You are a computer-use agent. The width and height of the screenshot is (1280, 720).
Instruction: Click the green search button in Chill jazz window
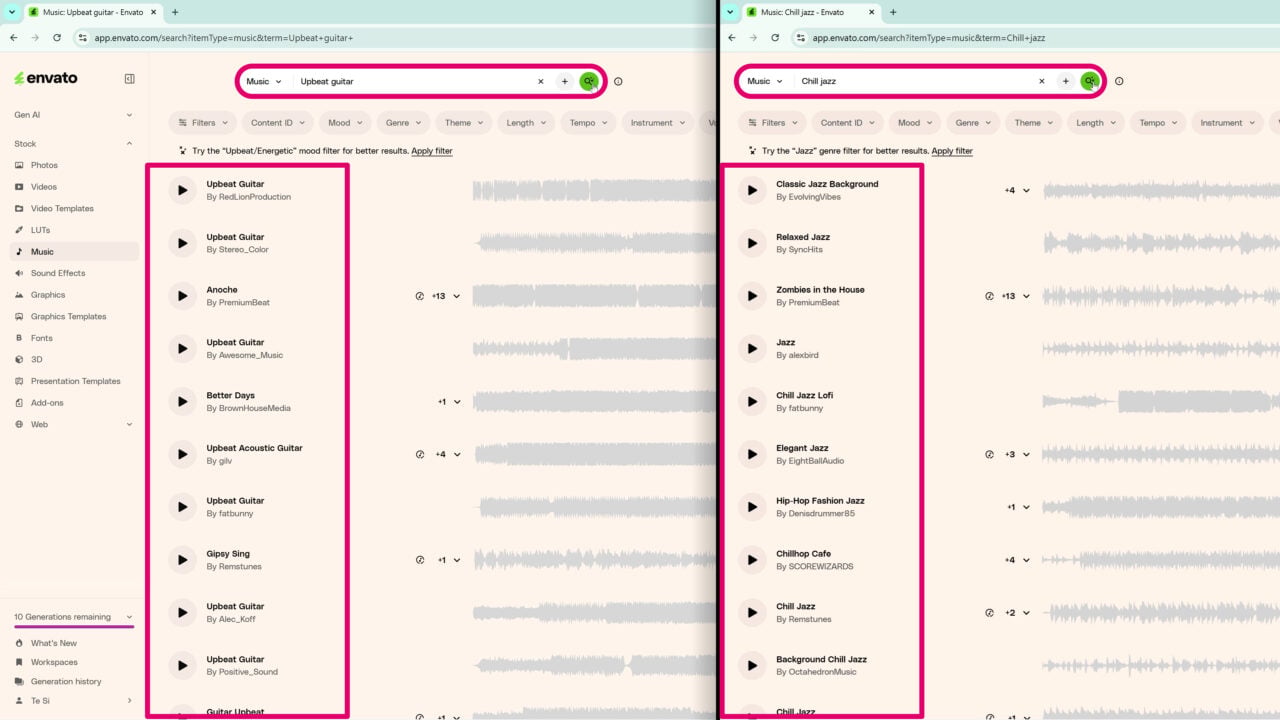coord(1090,81)
